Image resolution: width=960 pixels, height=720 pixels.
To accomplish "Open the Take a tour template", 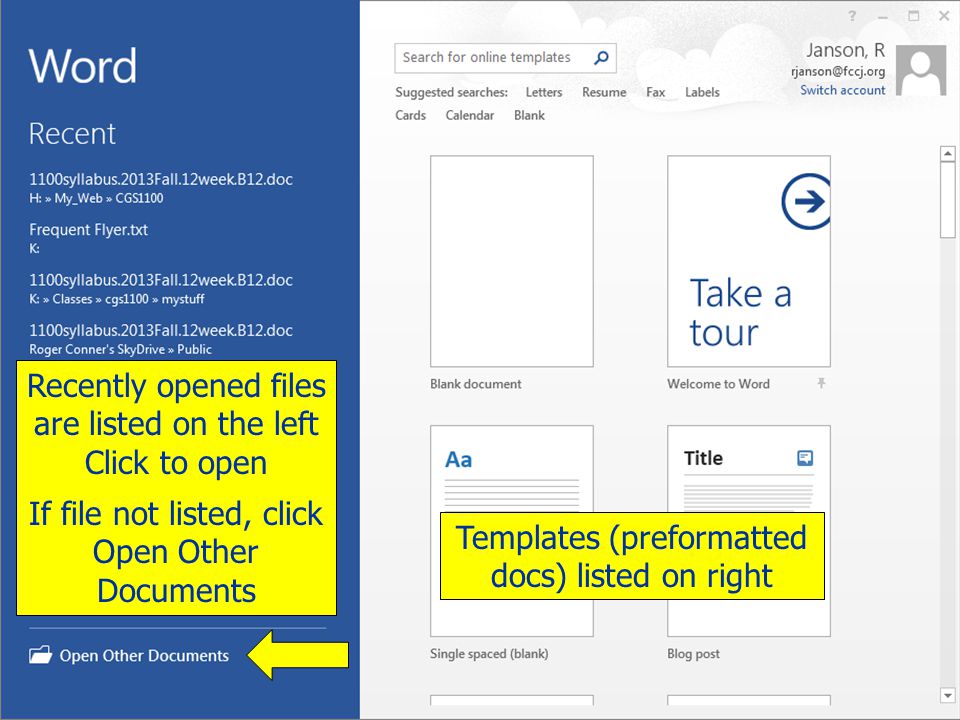I will [749, 261].
